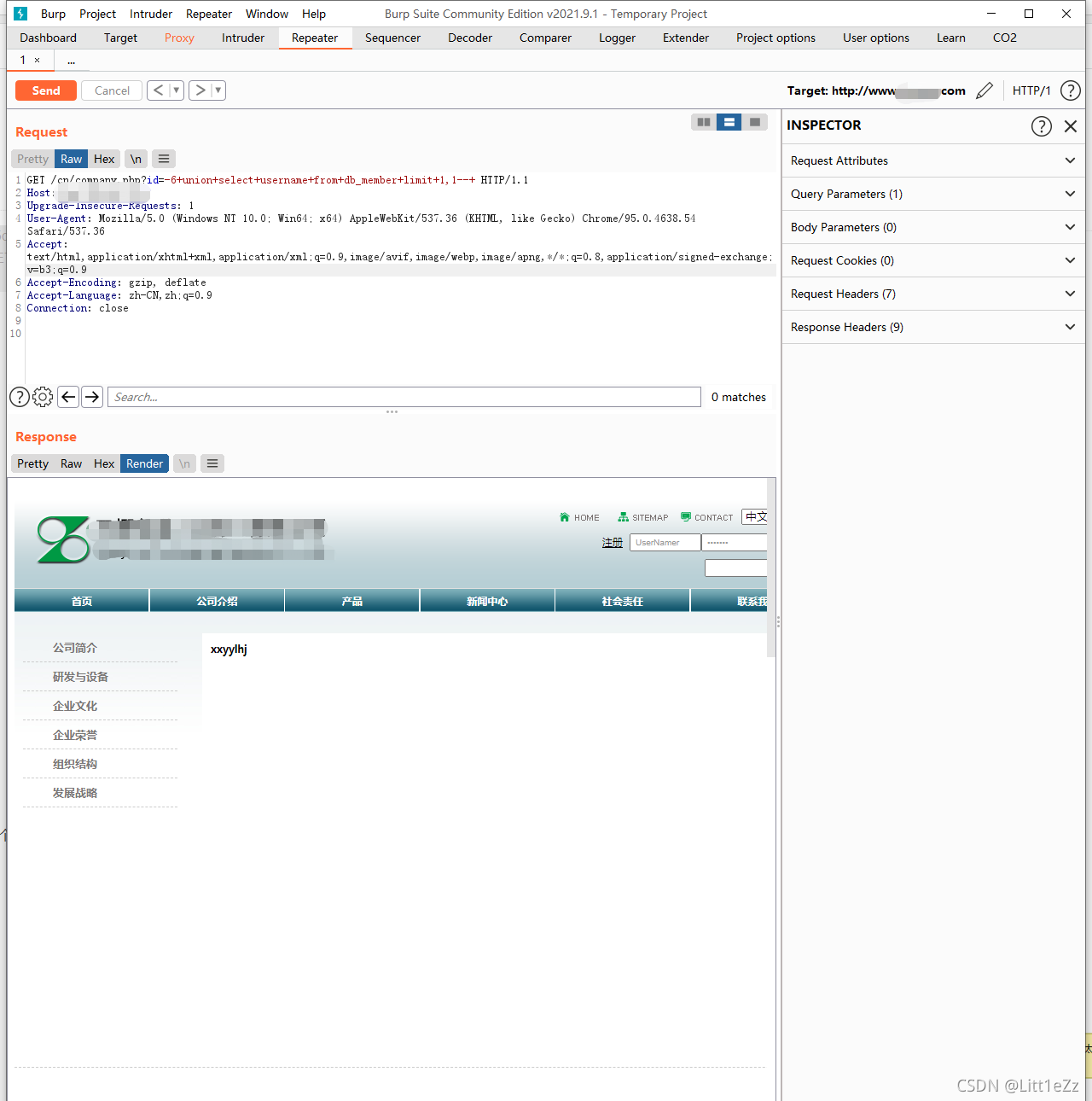This screenshot has height=1101, width=1092.
Task: Toggle response \n characters button
Action: [x=184, y=463]
